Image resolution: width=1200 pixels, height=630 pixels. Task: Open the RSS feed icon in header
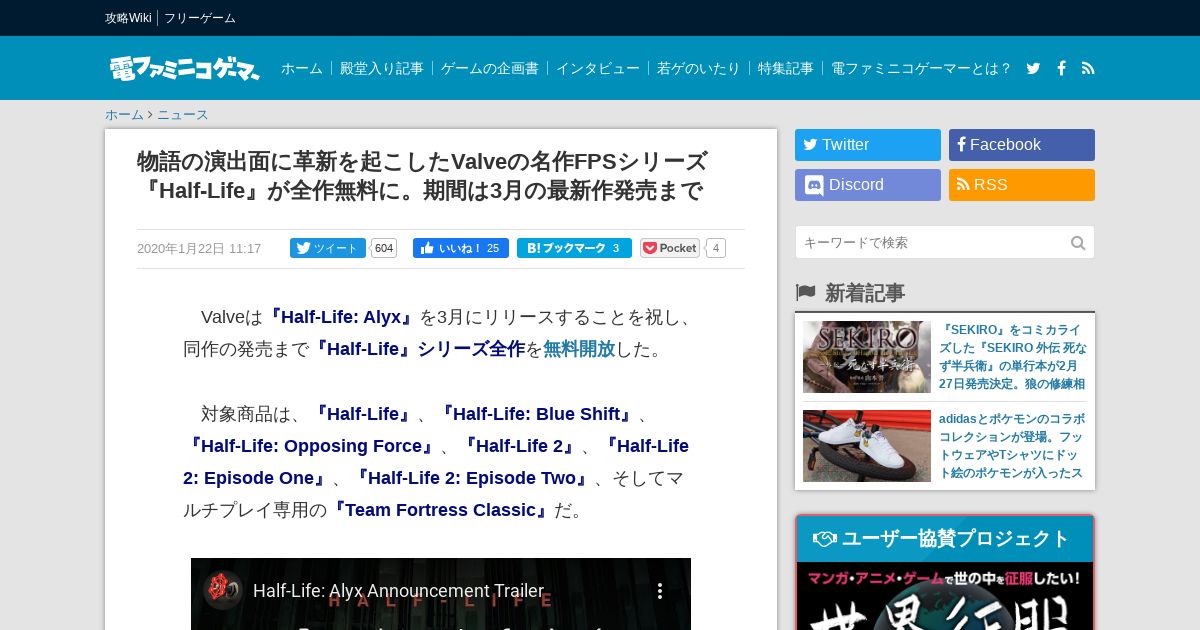[1088, 68]
